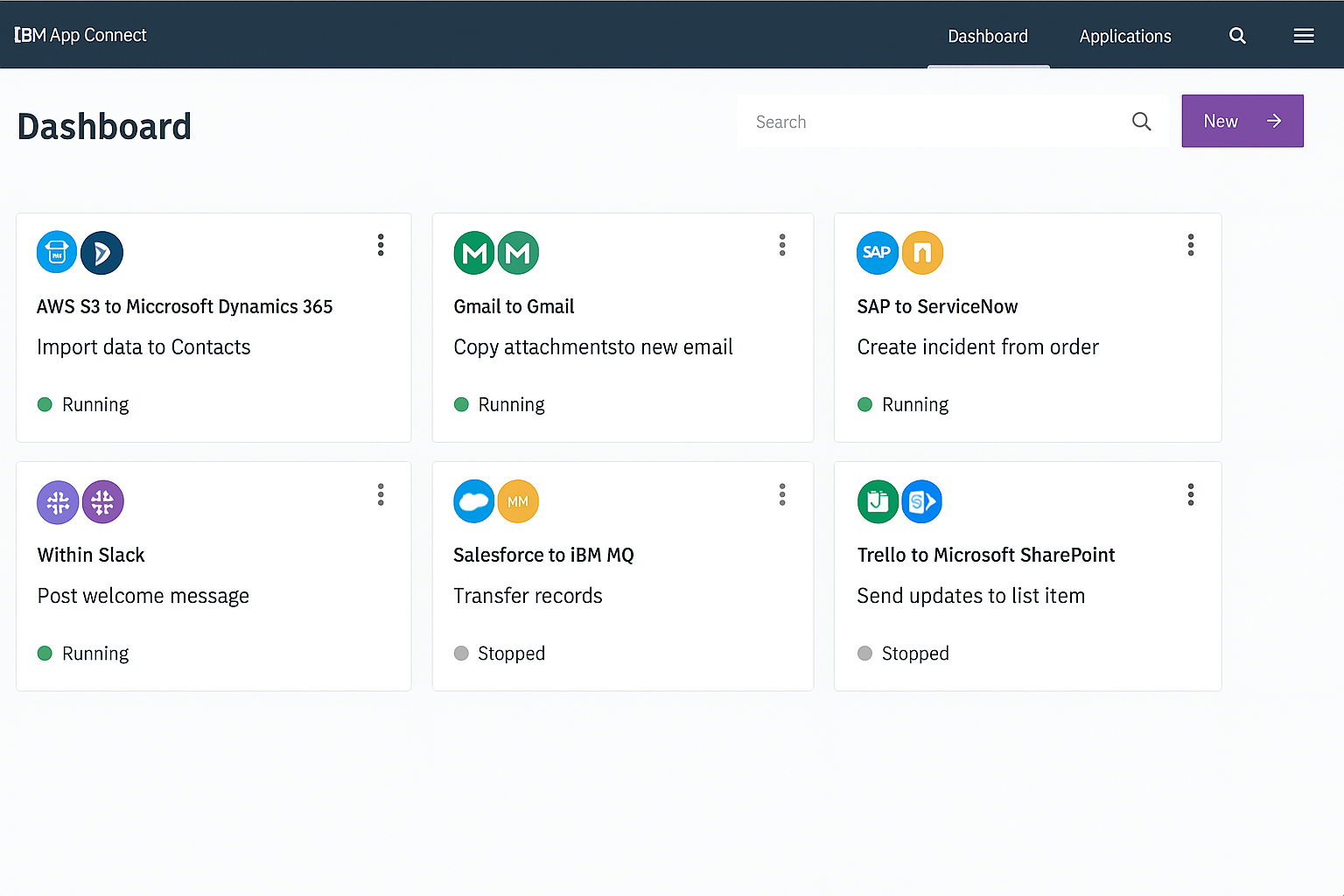This screenshot has height=896, width=1344.
Task: Create a New flow
Action: 1242,121
